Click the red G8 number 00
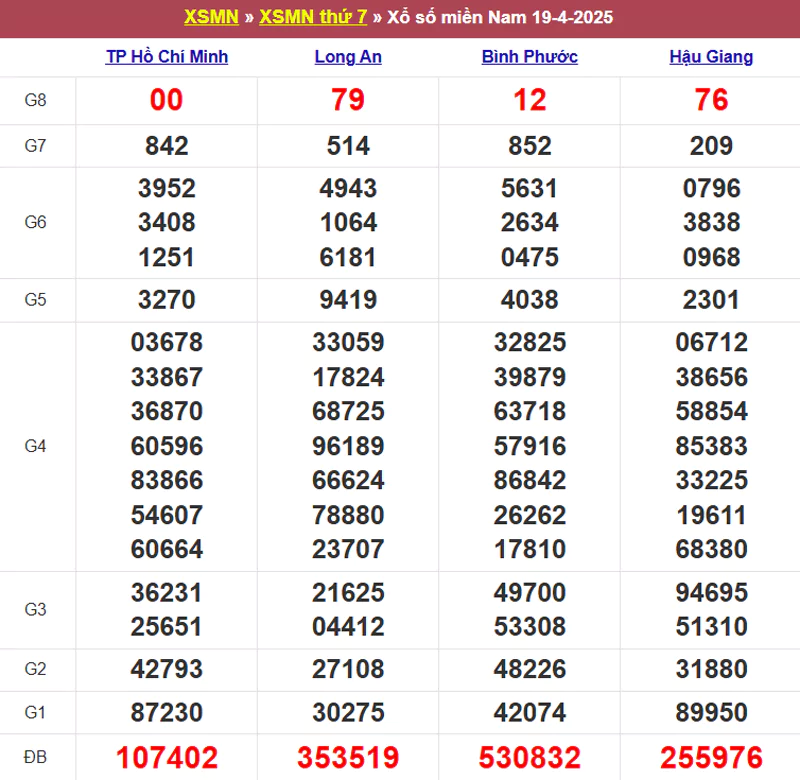This screenshot has width=800, height=780. tap(167, 100)
